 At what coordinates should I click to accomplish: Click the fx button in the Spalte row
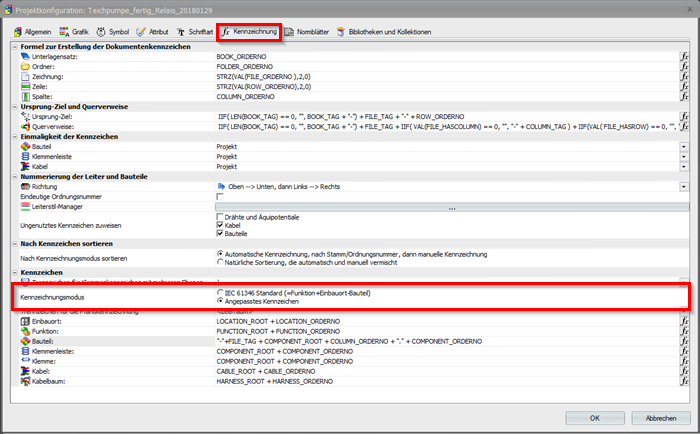click(x=684, y=97)
